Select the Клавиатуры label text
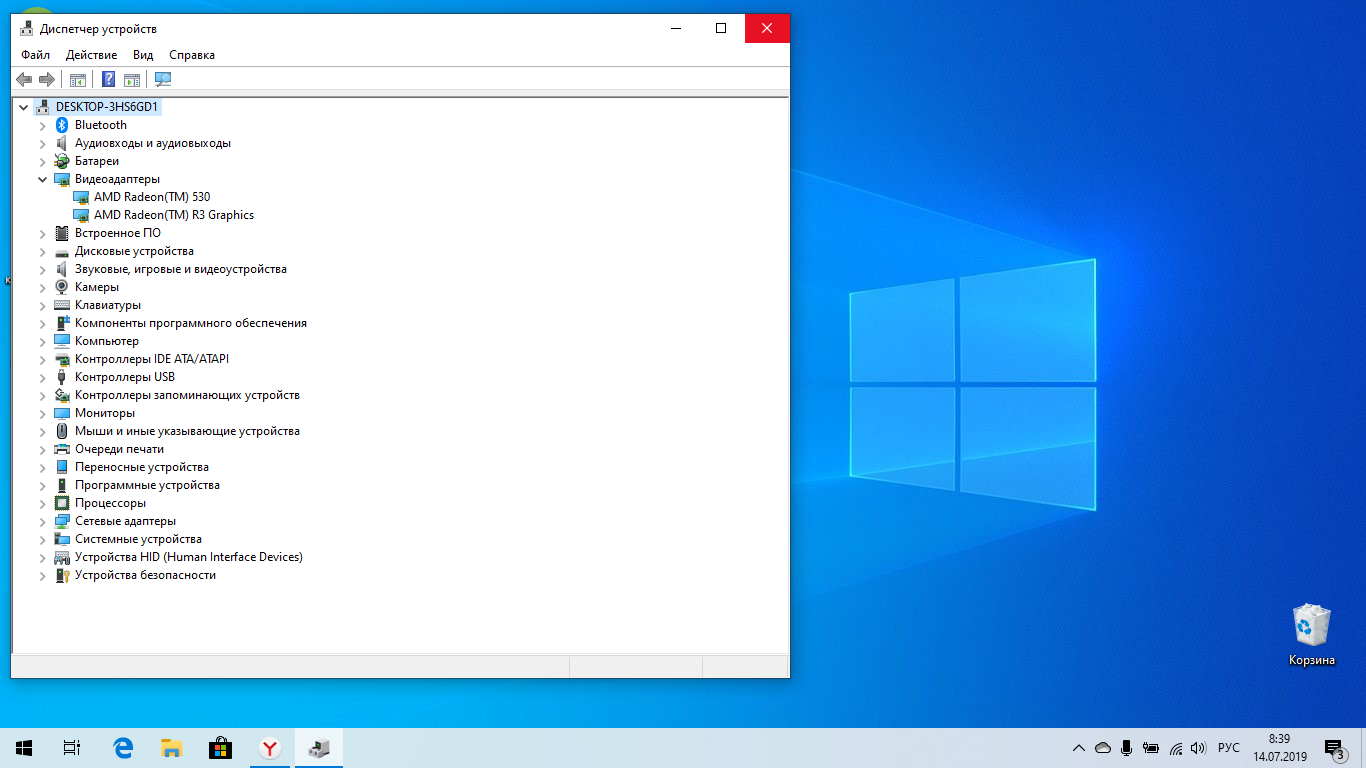Screen dimensions: 1366x768 pyautogui.click(x=108, y=305)
